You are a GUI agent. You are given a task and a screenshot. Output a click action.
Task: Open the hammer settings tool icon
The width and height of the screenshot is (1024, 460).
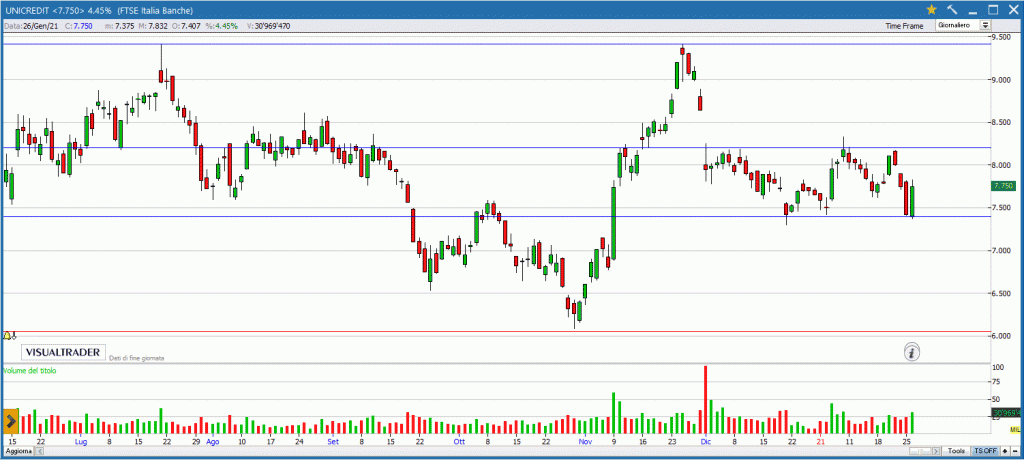point(952,9)
